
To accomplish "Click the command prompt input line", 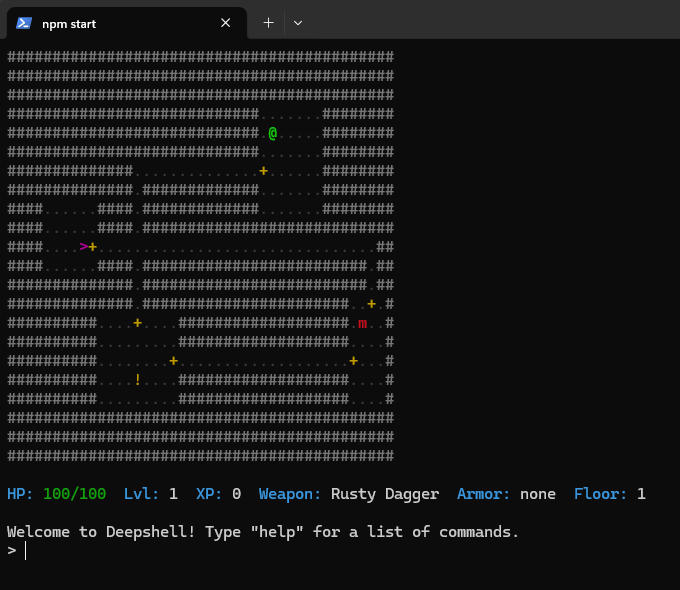I will pos(340,551).
